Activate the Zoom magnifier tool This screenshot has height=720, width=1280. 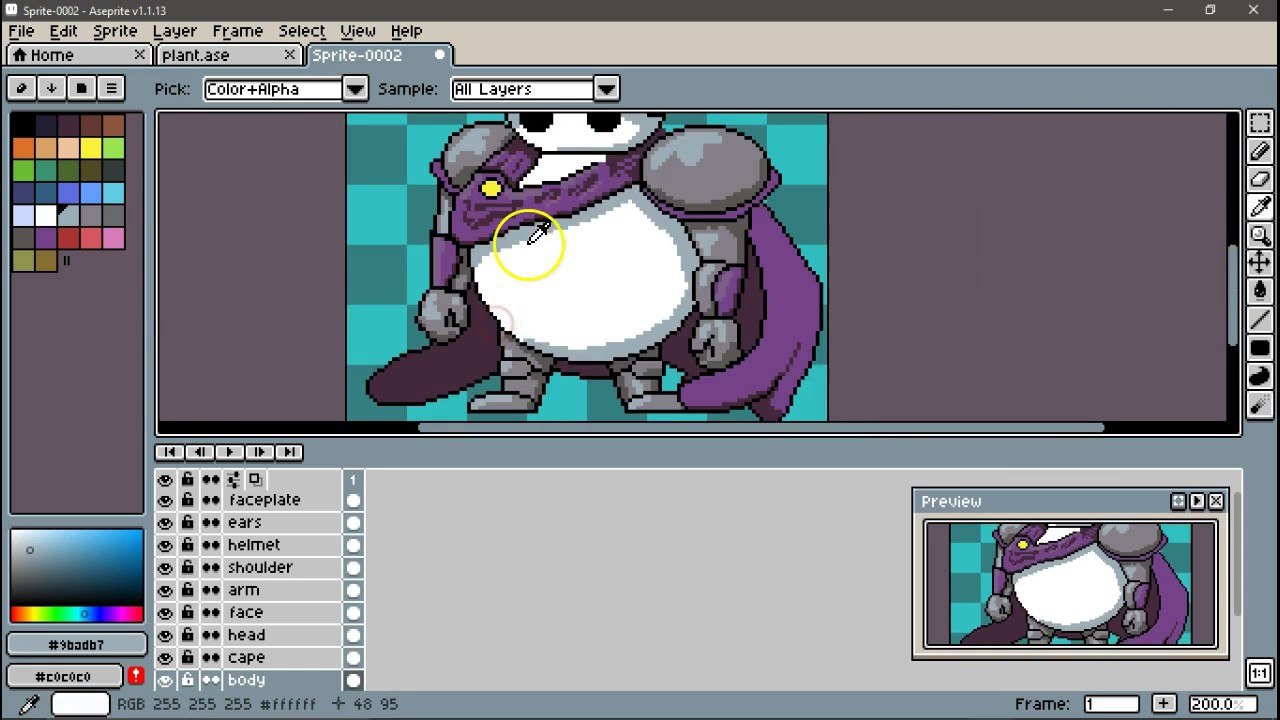point(1259,236)
